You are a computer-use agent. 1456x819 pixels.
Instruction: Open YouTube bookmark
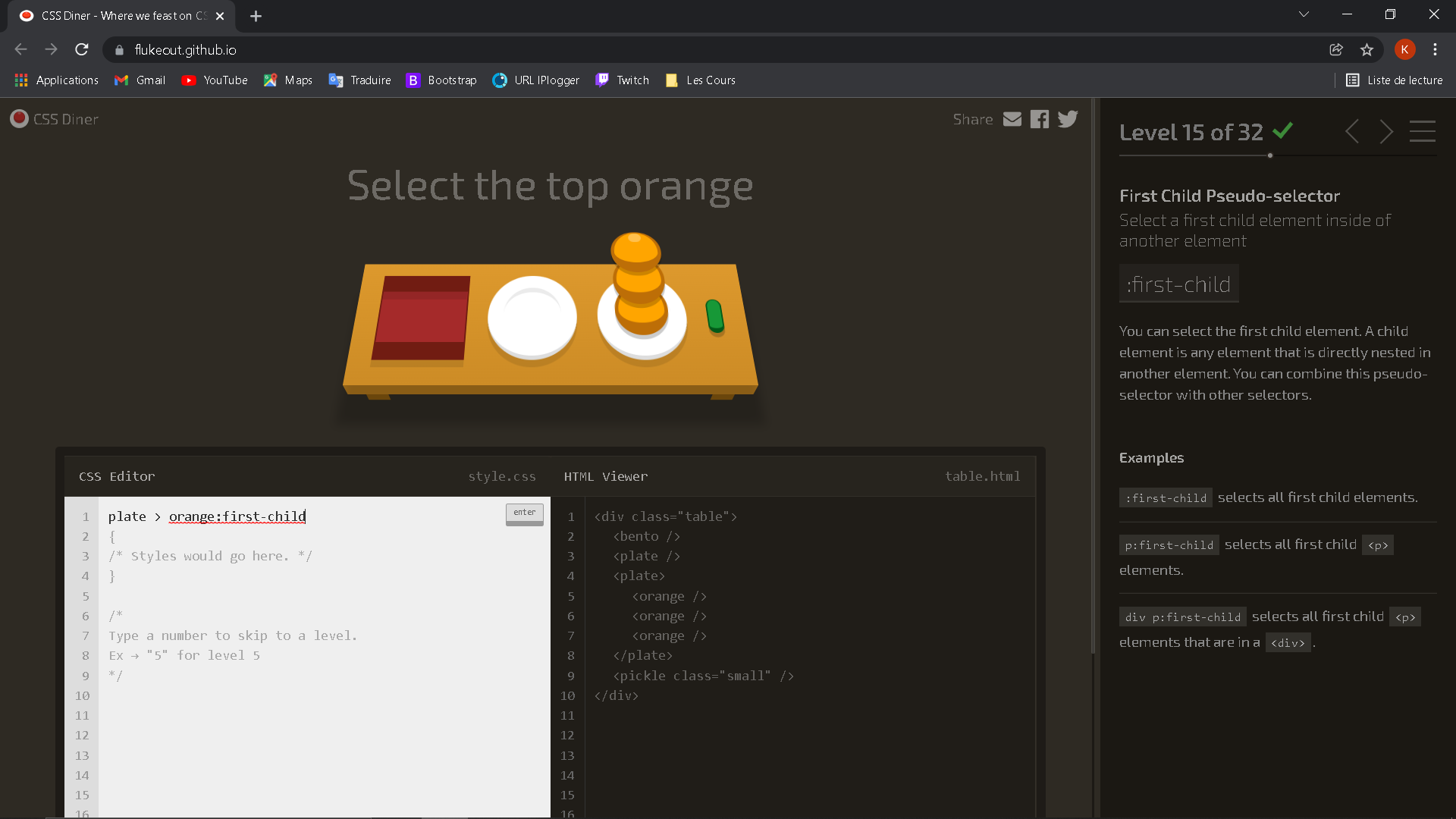pyautogui.click(x=215, y=80)
